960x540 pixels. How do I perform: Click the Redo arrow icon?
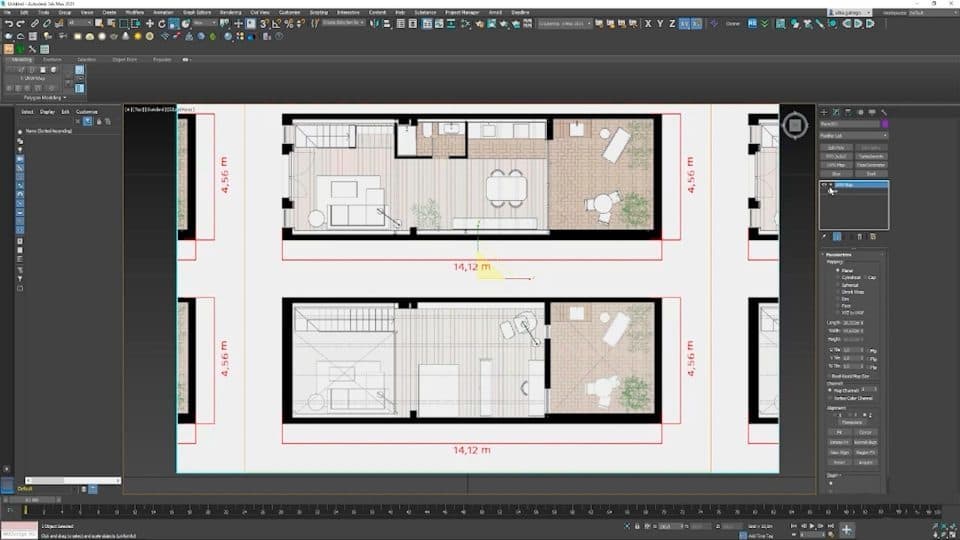pos(21,24)
